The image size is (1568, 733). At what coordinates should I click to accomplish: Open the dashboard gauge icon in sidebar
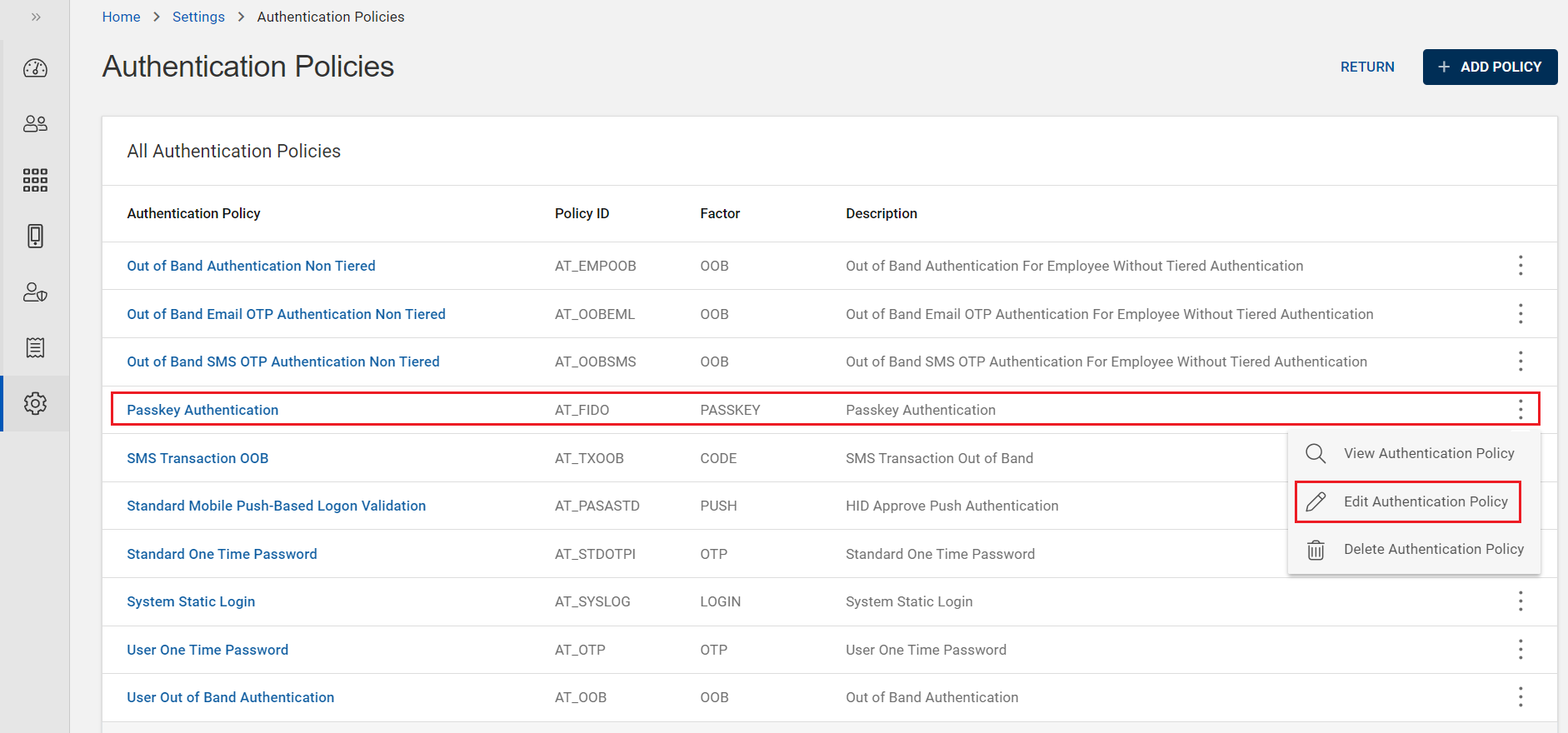pyautogui.click(x=35, y=68)
